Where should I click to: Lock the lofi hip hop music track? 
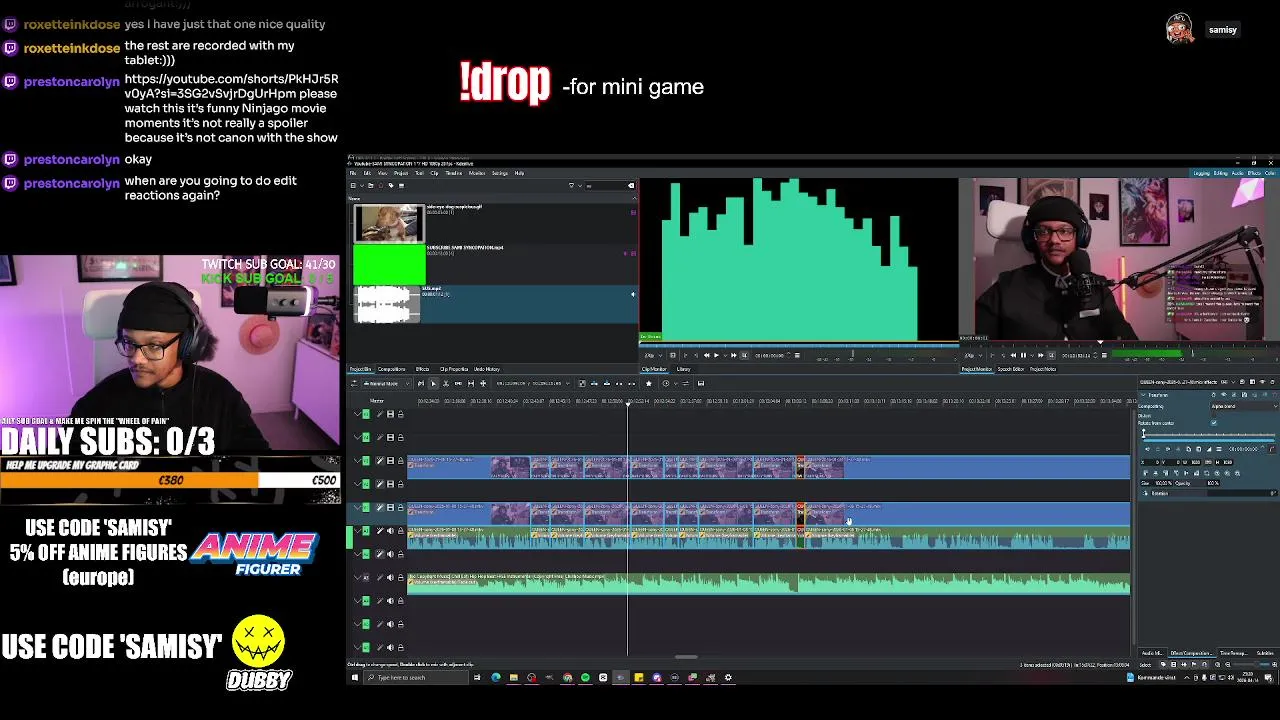pos(401,577)
